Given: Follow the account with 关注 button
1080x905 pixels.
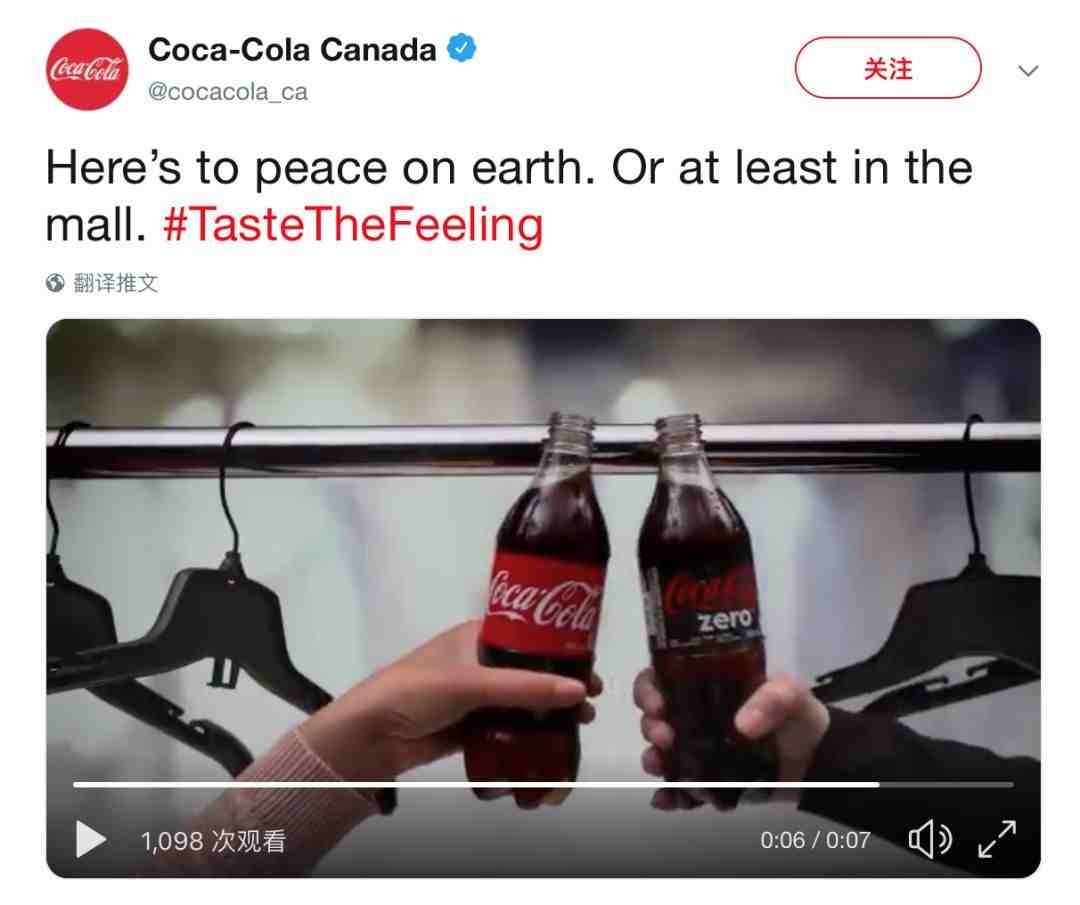Looking at the screenshot, I should click(x=888, y=68).
